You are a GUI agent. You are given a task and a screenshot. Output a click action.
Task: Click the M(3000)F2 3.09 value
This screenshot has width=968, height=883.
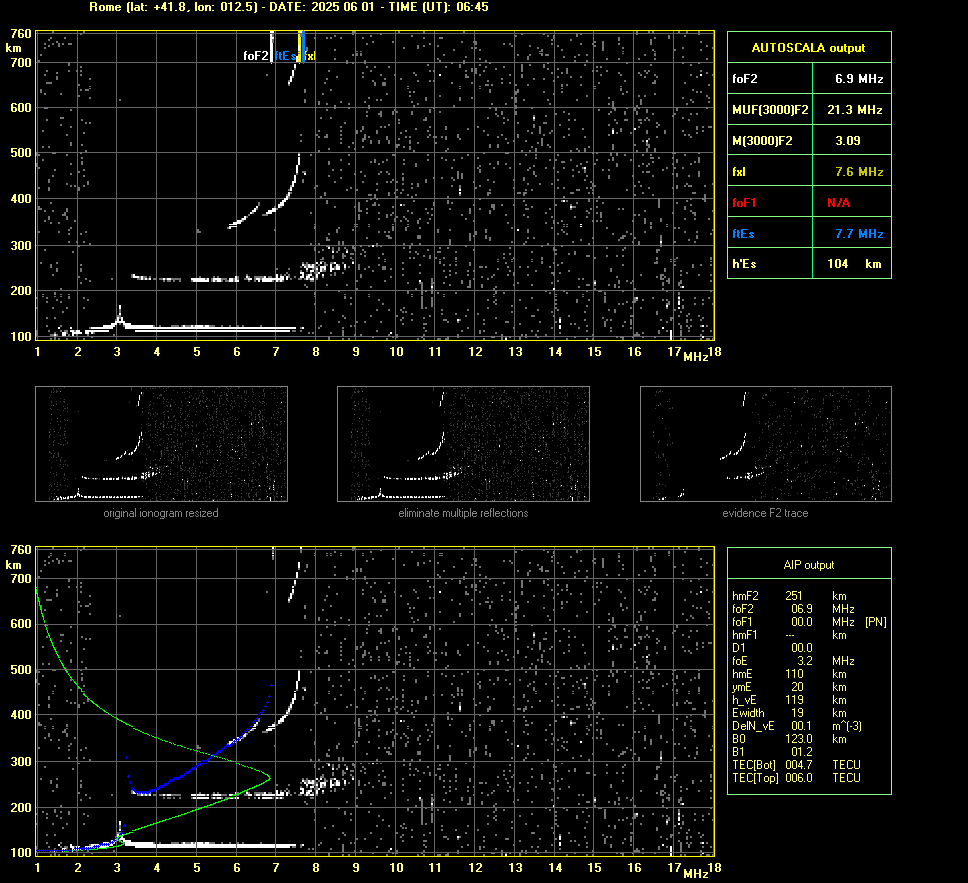click(x=848, y=141)
